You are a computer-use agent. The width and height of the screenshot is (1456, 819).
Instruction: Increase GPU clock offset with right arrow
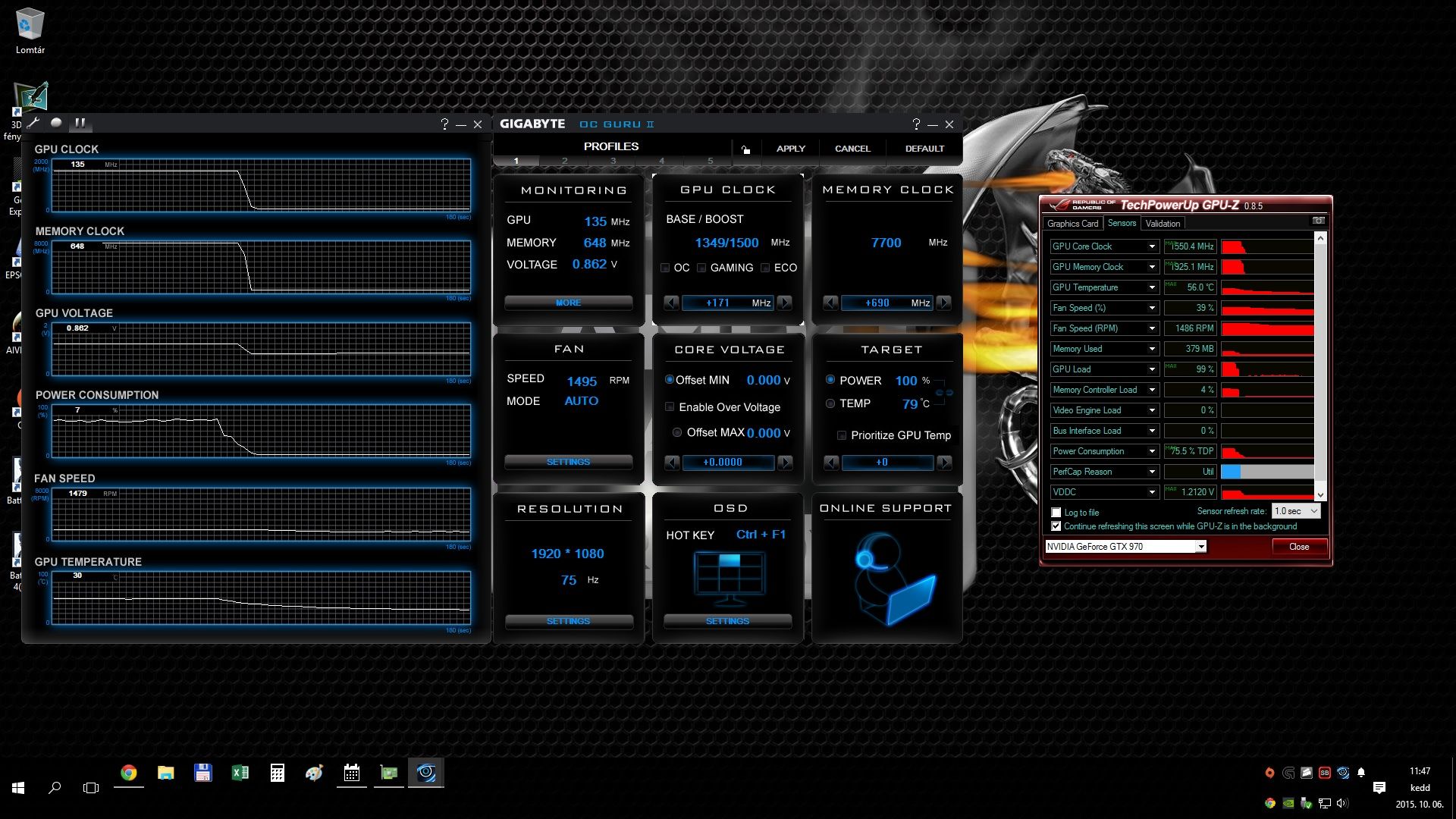pyautogui.click(x=785, y=303)
